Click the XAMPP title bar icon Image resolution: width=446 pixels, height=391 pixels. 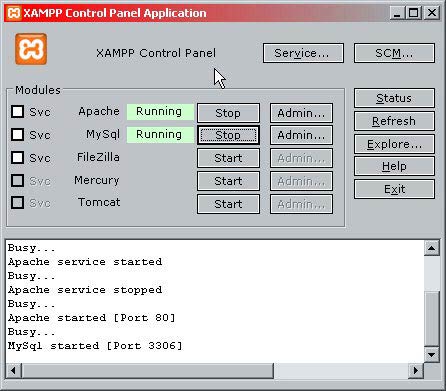pyautogui.click(x=14, y=13)
